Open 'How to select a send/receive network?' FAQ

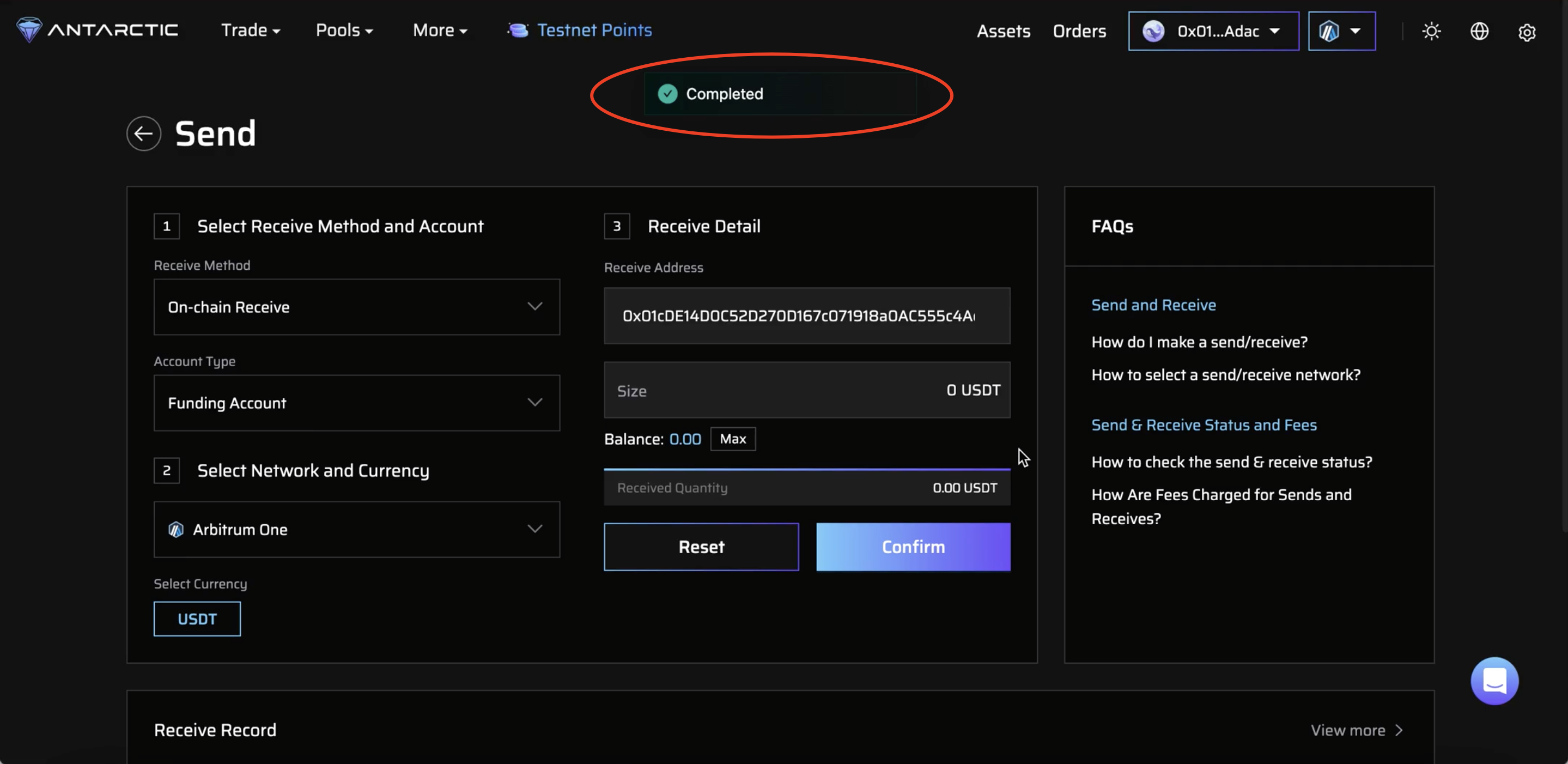tap(1225, 375)
